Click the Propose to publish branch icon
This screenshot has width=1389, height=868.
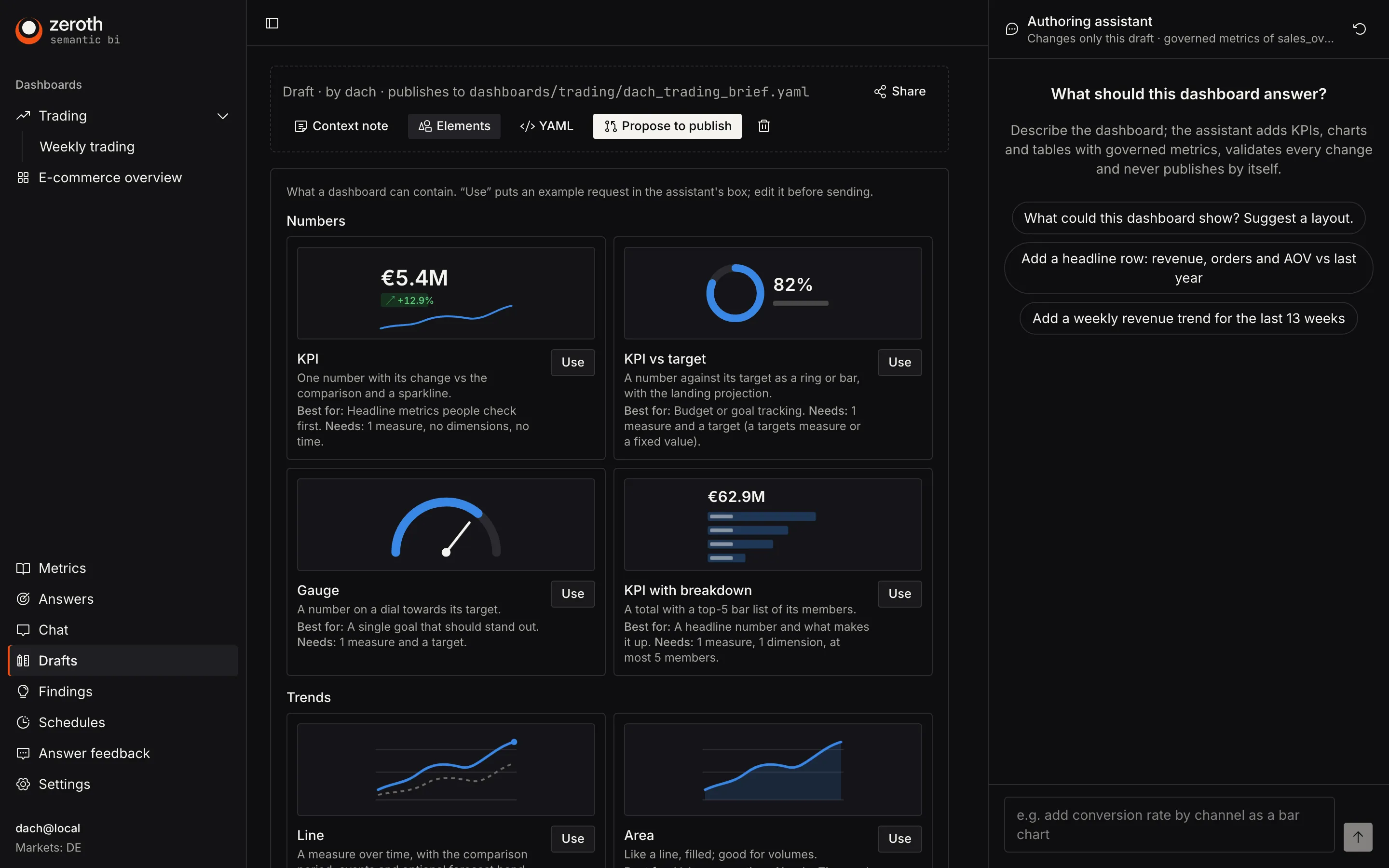tap(610, 126)
